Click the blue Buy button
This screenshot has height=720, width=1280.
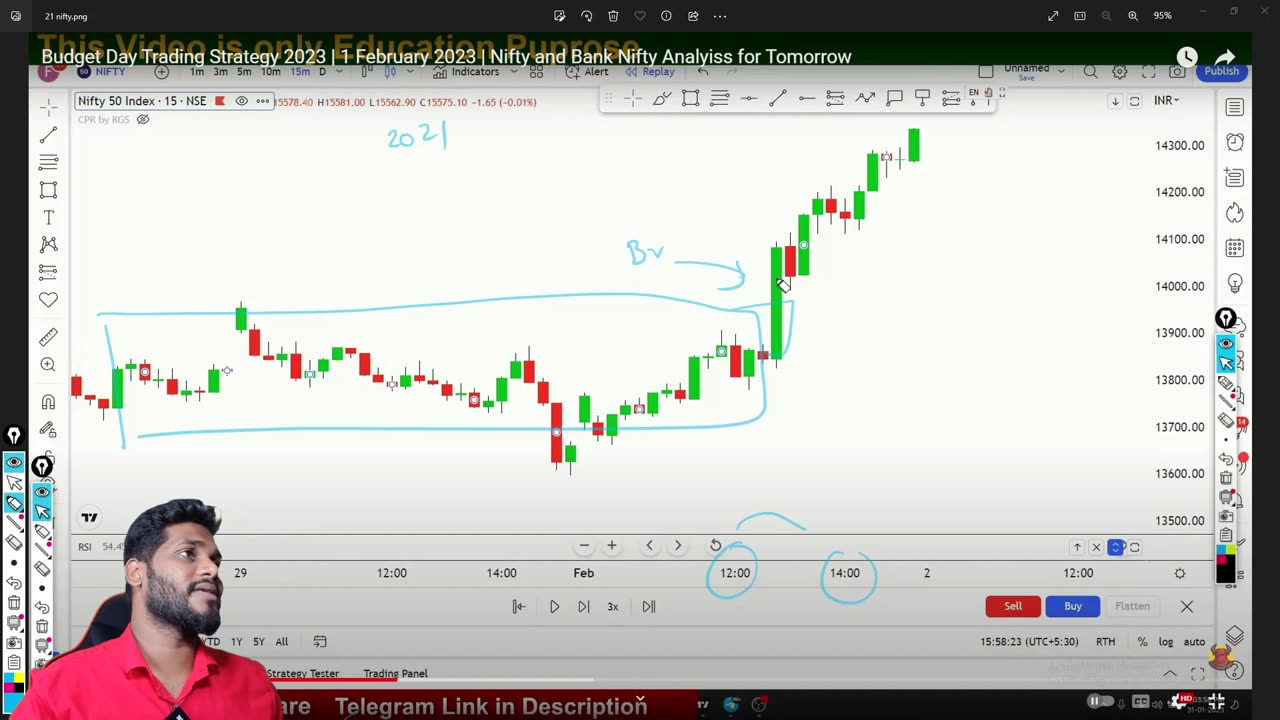tap(1073, 606)
